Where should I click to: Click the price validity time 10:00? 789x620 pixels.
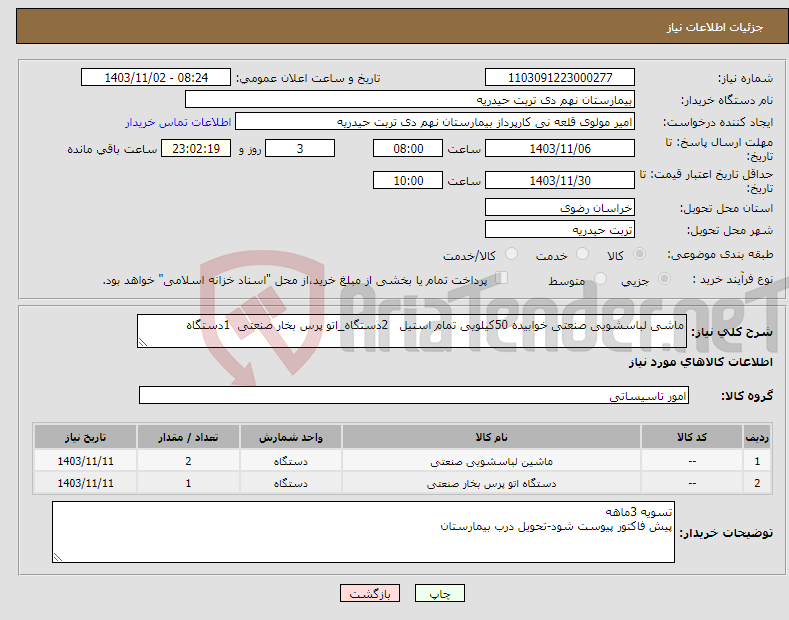pos(408,180)
